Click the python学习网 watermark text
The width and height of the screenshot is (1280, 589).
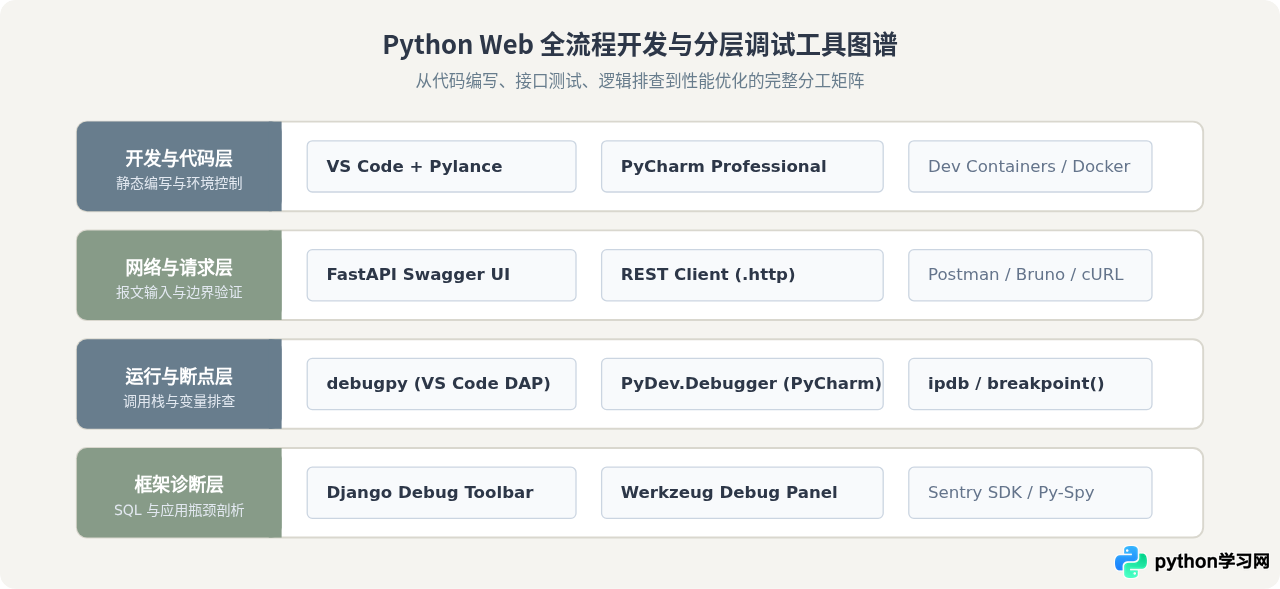click(1212, 562)
